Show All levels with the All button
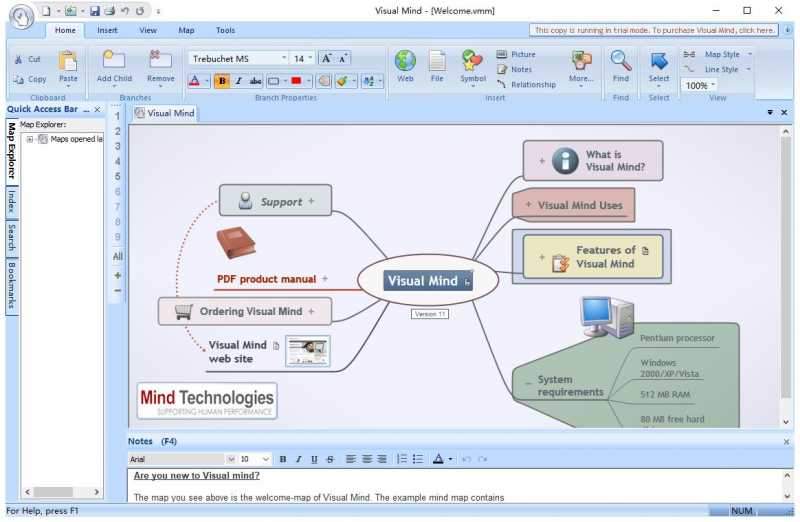Viewport: 800px width, 522px height. [117, 256]
